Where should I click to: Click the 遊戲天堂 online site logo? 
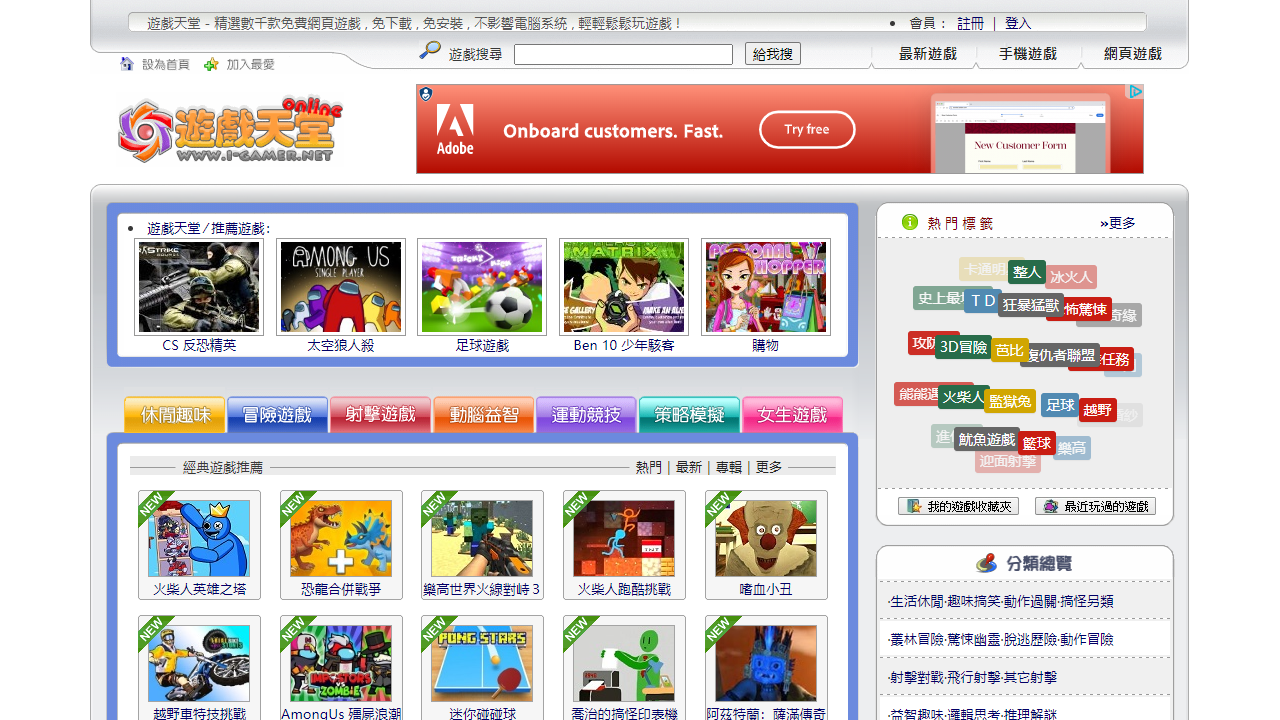click(x=230, y=130)
